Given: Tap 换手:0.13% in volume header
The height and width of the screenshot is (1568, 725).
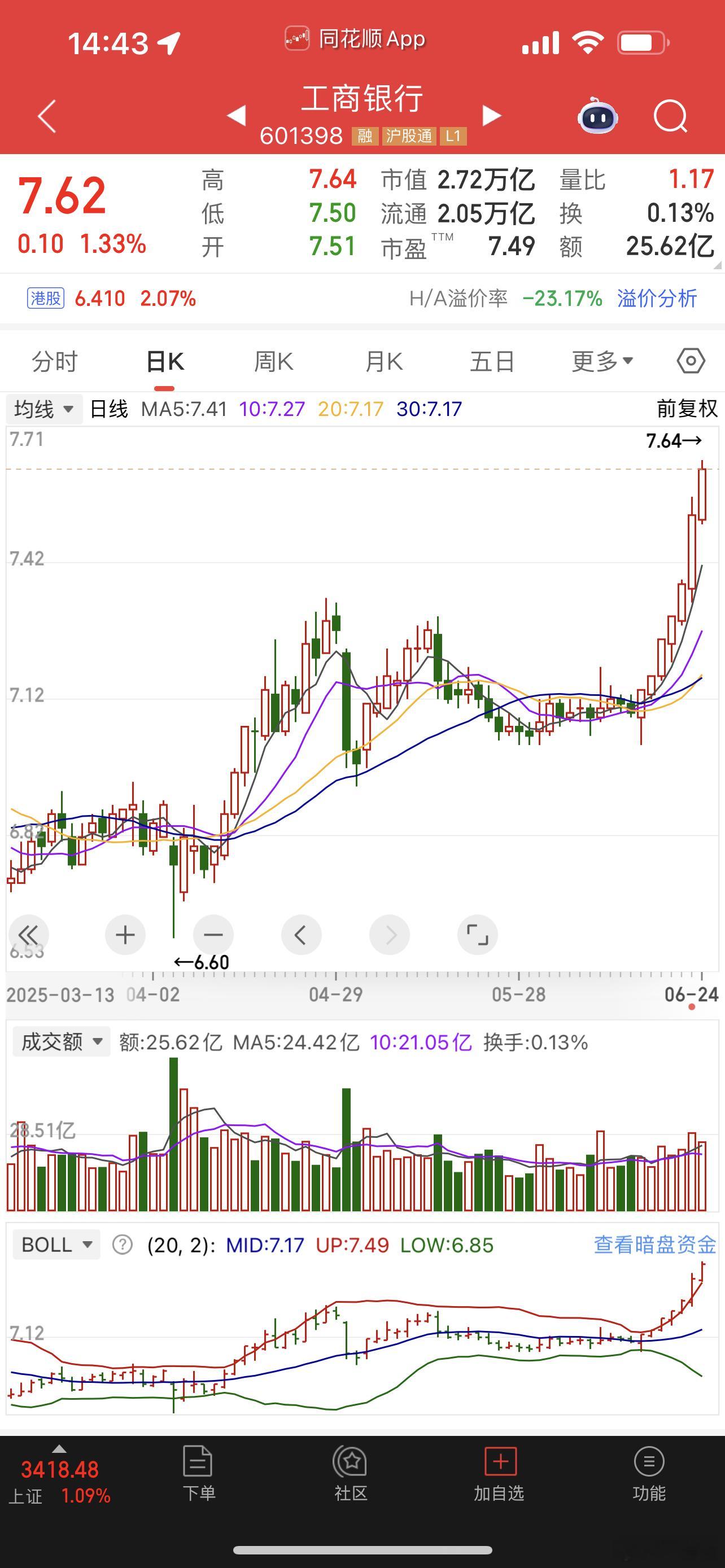Looking at the screenshot, I should pyautogui.click(x=536, y=1042).
